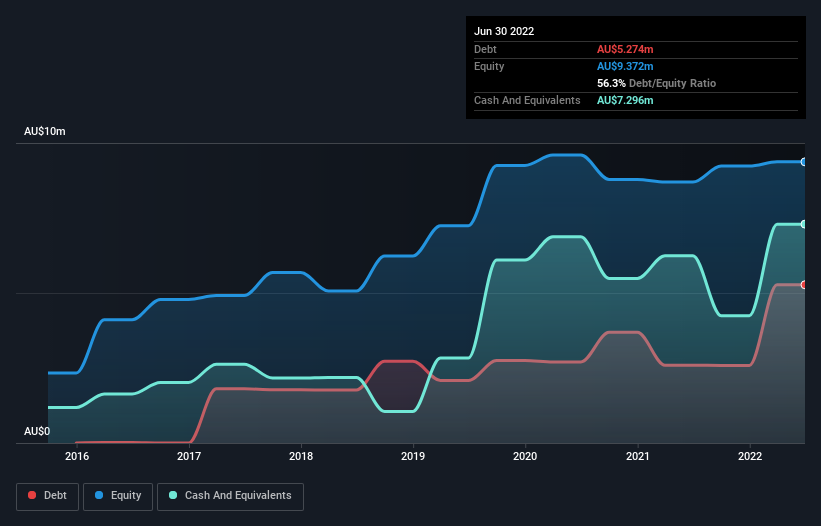Screen dimensions: 821x526
Task: Click the AU$9.372m equity value
Action: (x=625, y=66)
